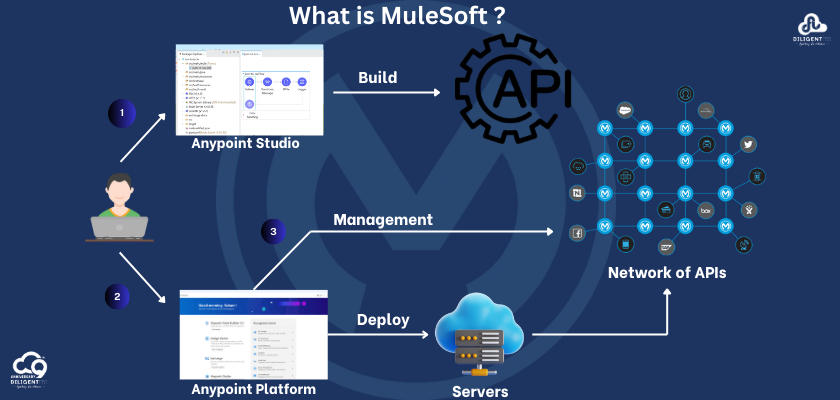Select the Facebook icon in API network

click(x=577, y=234)
